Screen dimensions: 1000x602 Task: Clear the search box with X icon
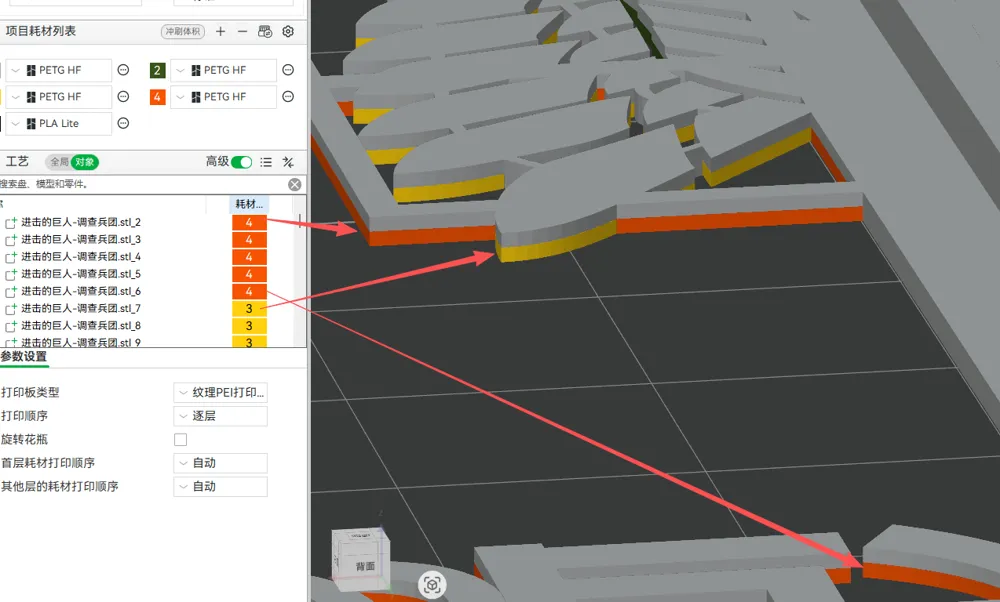coord(295,184)
